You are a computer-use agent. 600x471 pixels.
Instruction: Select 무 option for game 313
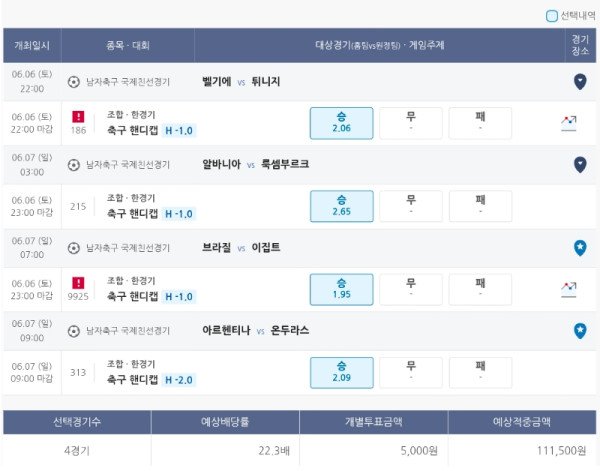[411, 373]
